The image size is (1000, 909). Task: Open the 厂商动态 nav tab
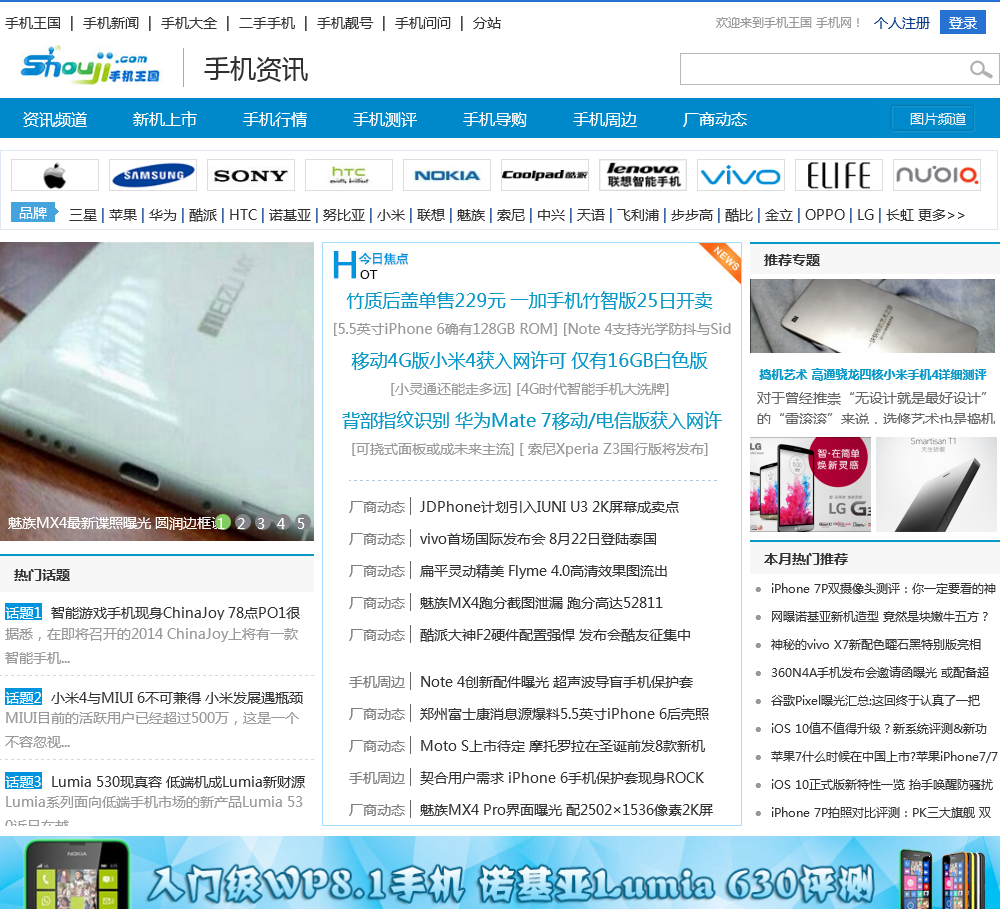pos(714,119)
